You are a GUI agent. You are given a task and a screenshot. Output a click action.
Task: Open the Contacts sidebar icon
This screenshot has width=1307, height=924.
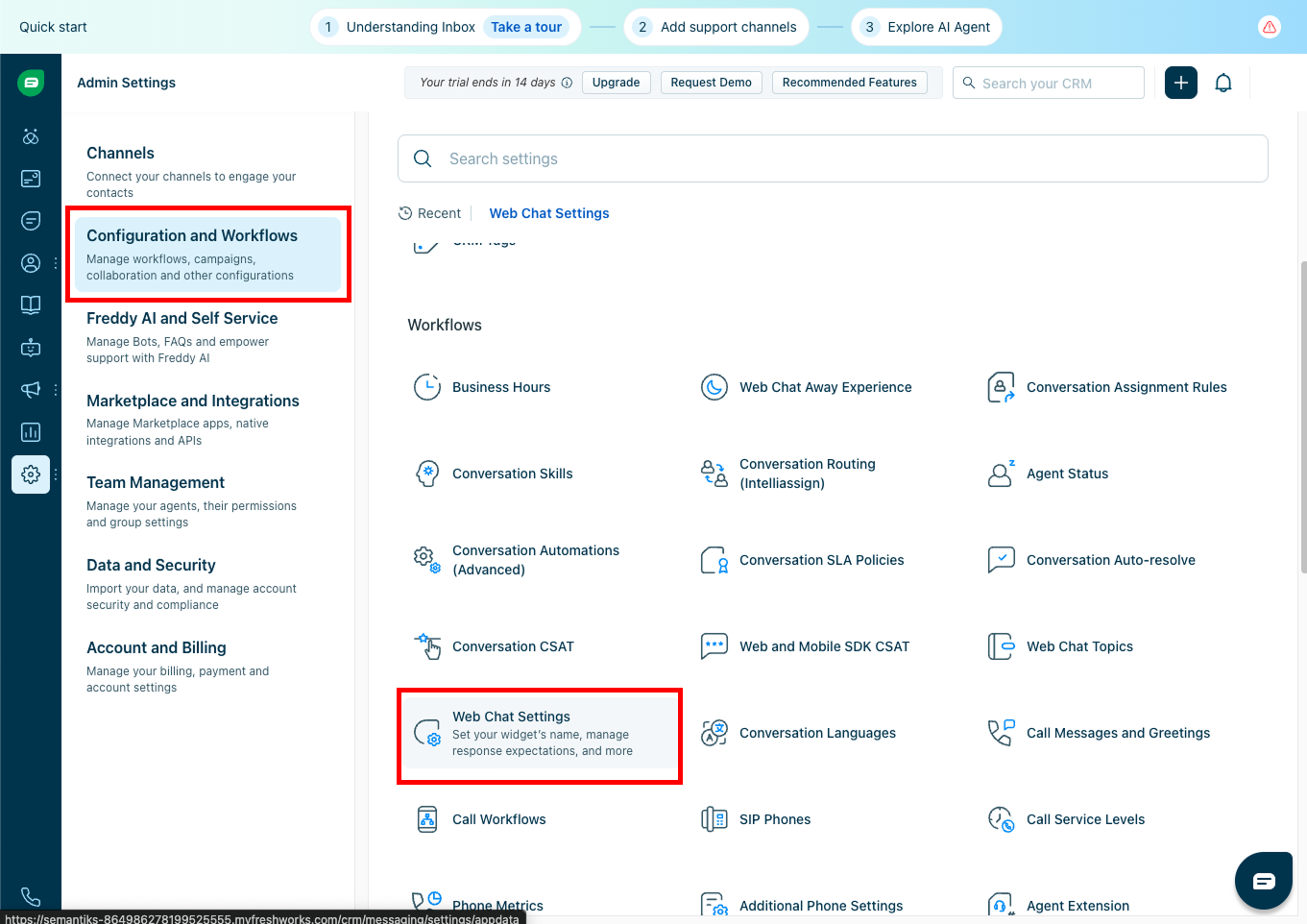31,263
